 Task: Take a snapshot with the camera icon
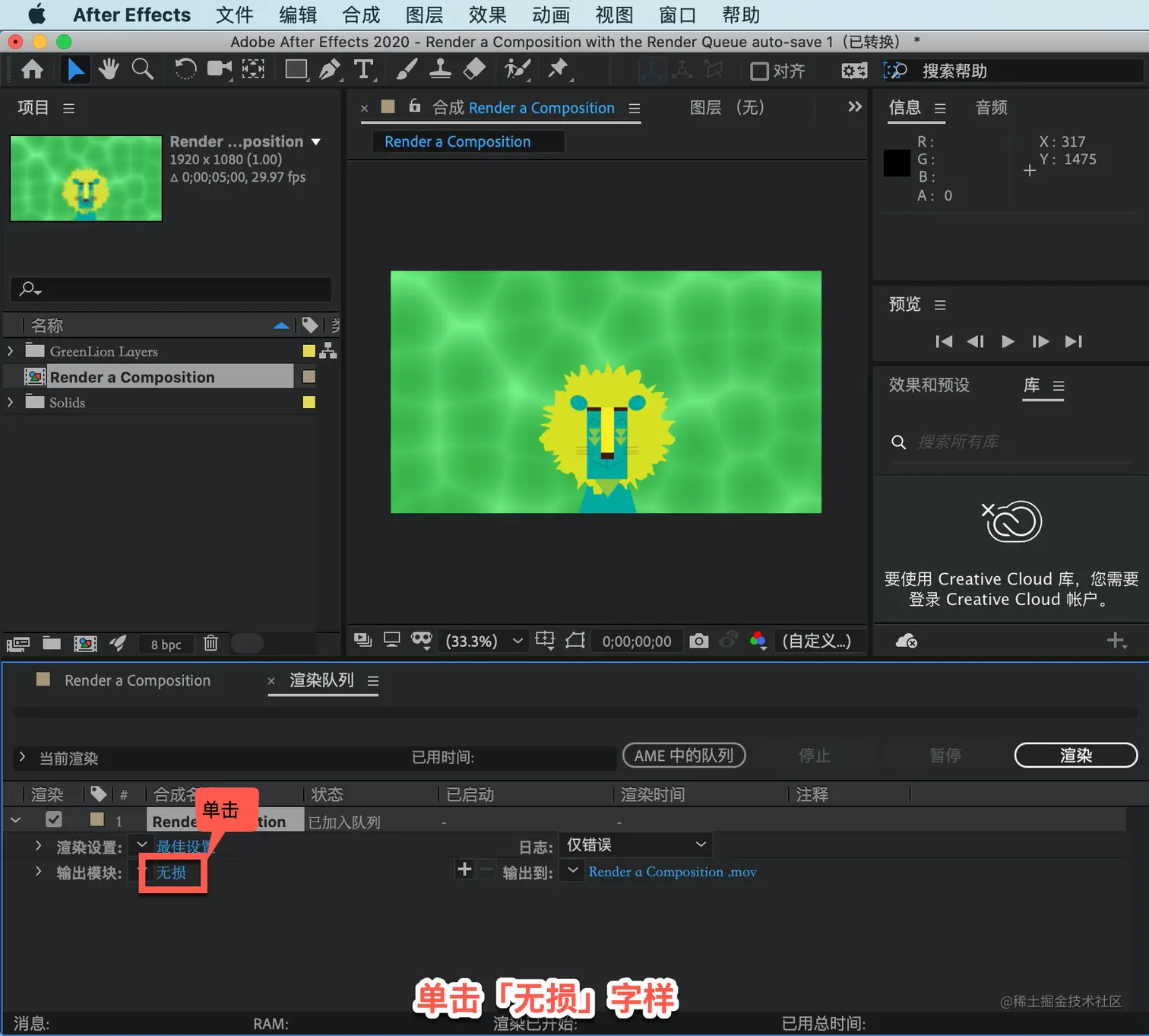click(699, 641)
